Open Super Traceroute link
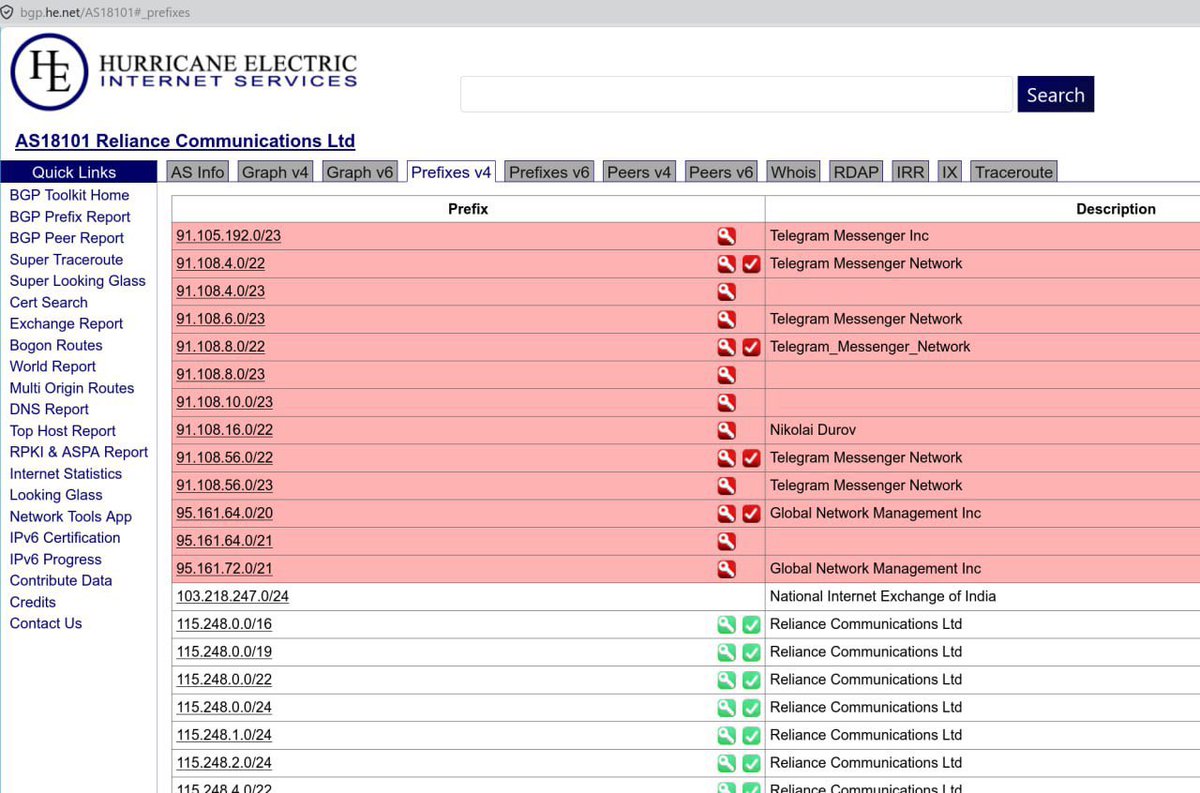 pos(66,260)
